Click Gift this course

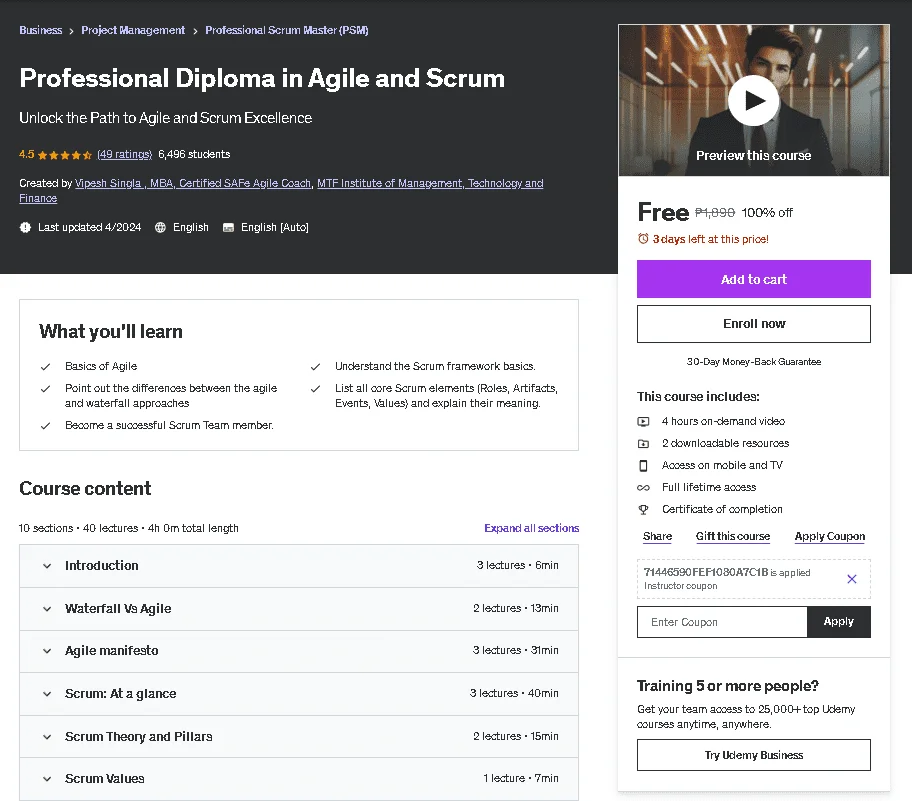tap(733, 536)
